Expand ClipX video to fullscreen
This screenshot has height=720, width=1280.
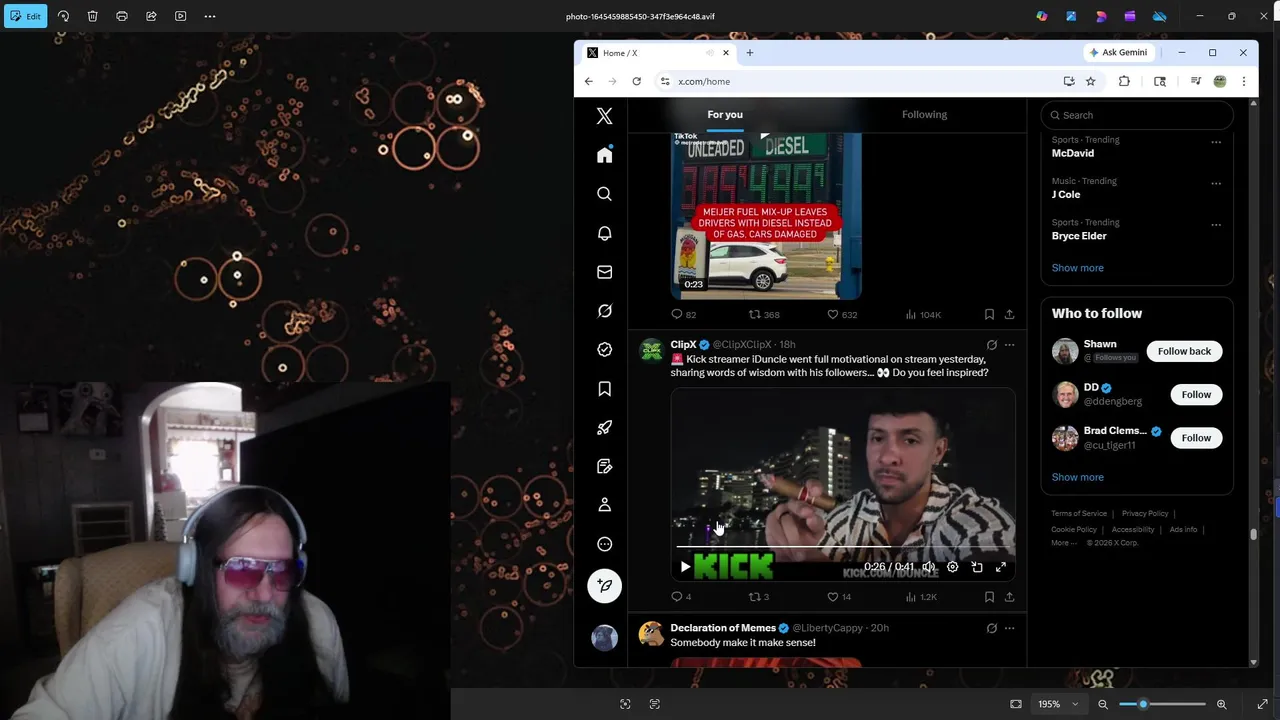pos(1001,567)
